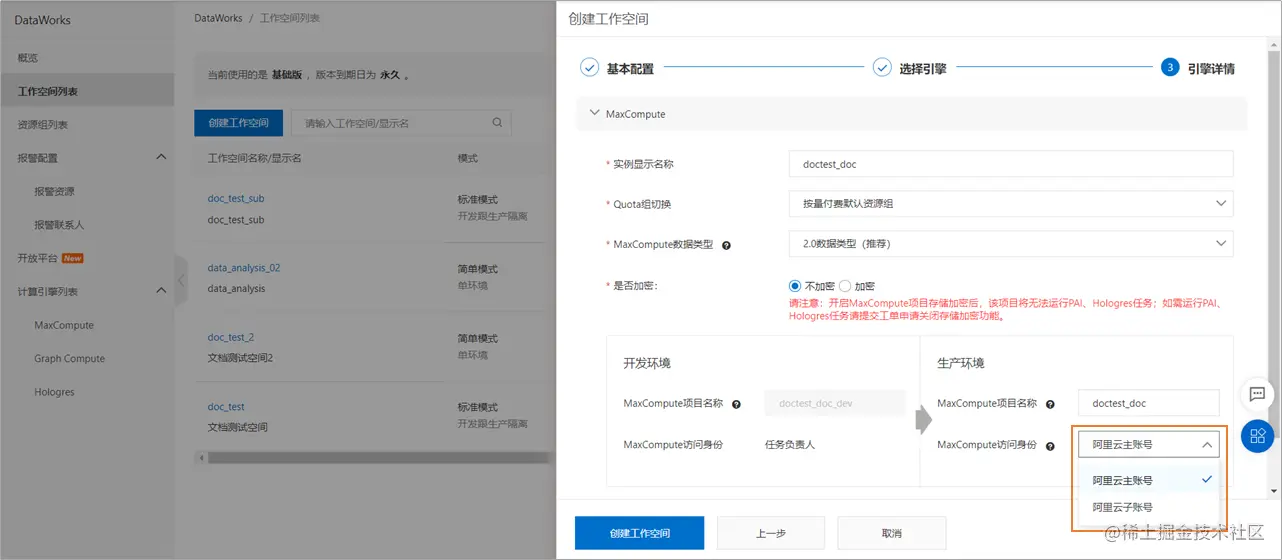Open the Quota组切换 dropdown
The height and width of the screenshot is (560, 1282).
pyautogui.click(x=1010, y=204)
